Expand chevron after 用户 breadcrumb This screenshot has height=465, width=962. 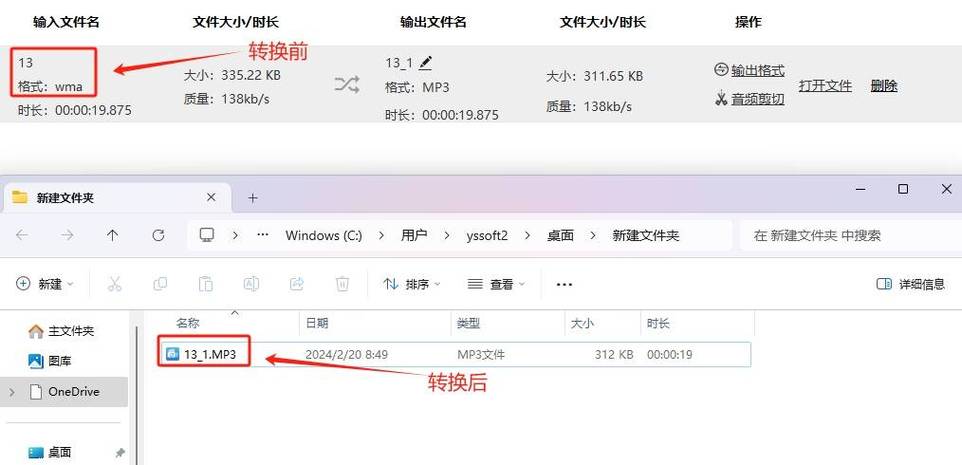[447, 236]
